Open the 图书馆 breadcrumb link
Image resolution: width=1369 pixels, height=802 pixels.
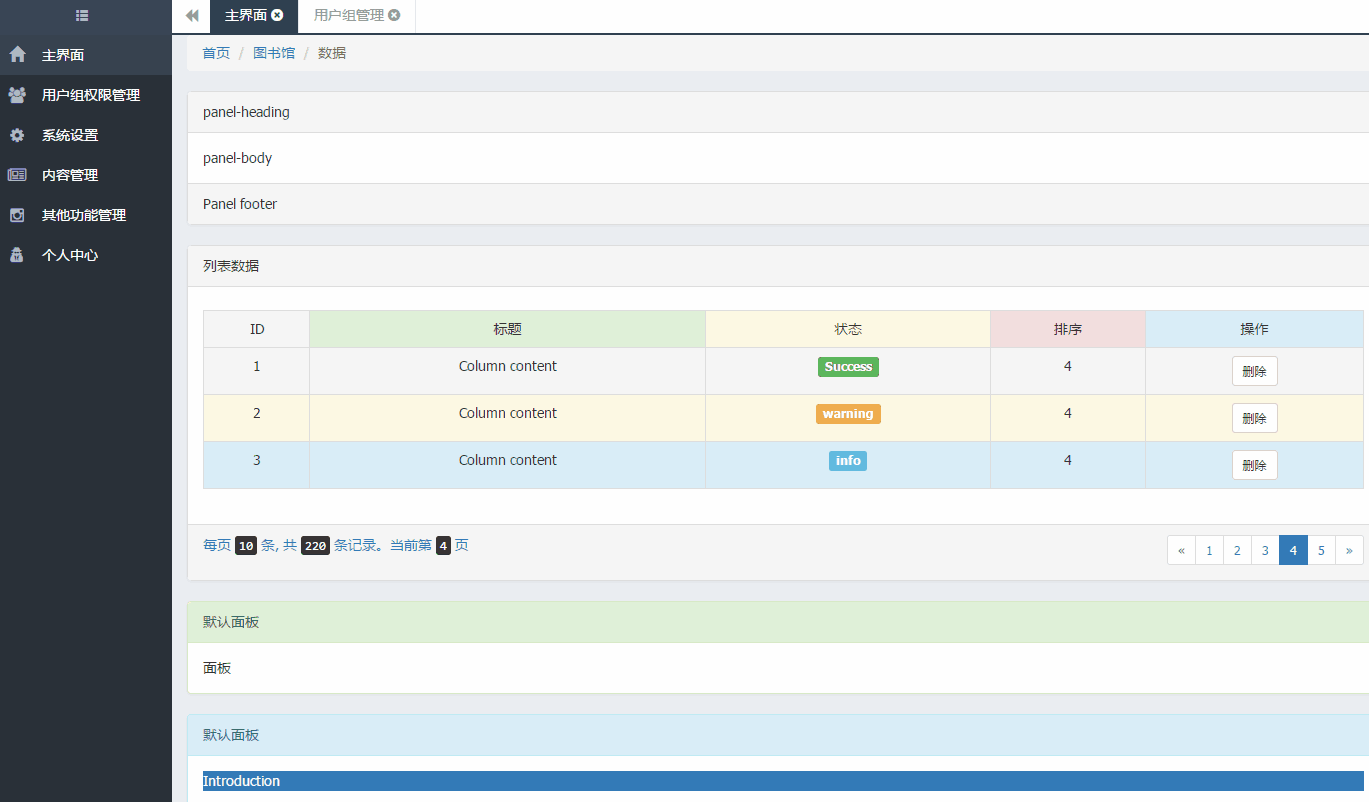pos(274,53)
